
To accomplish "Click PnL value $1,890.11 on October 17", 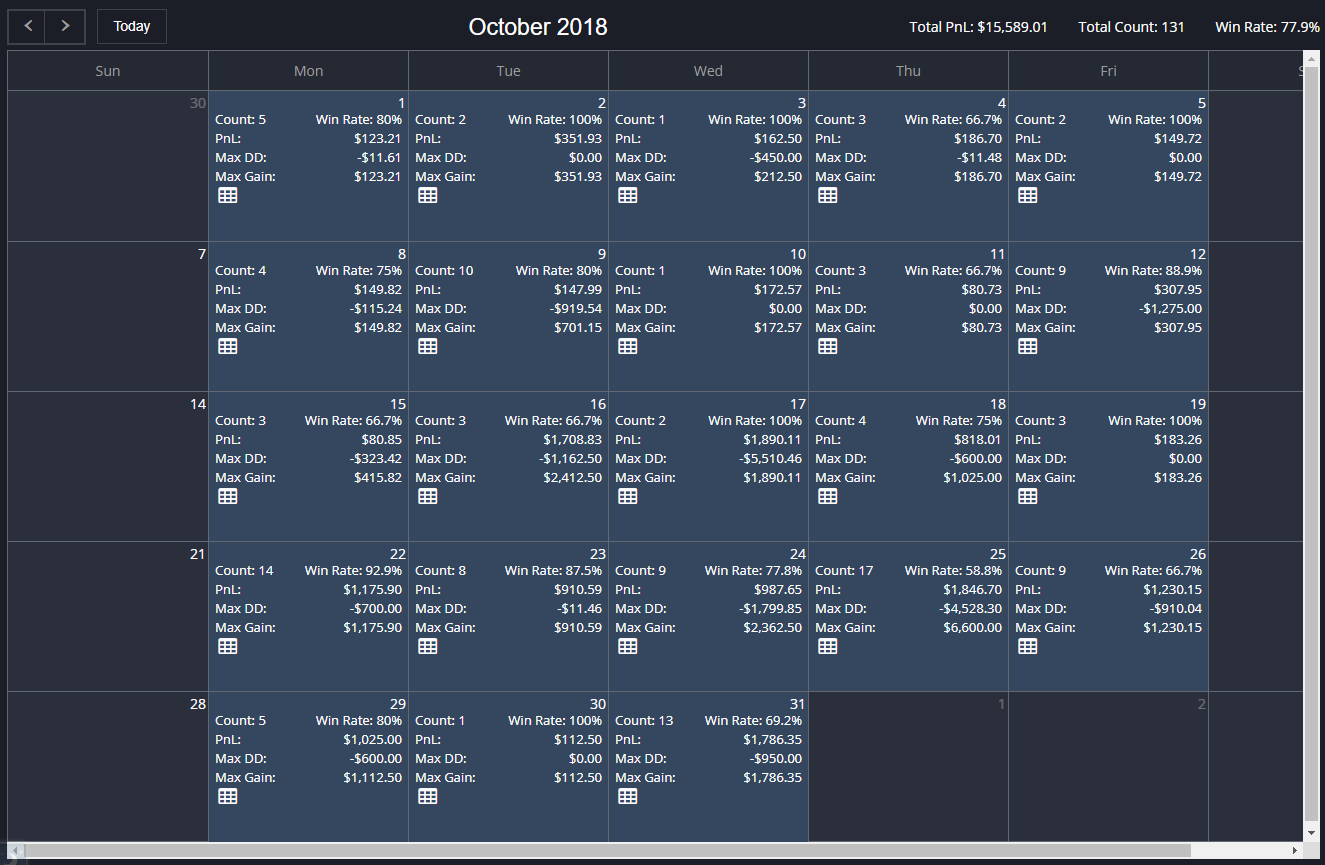I will [772, 440].
